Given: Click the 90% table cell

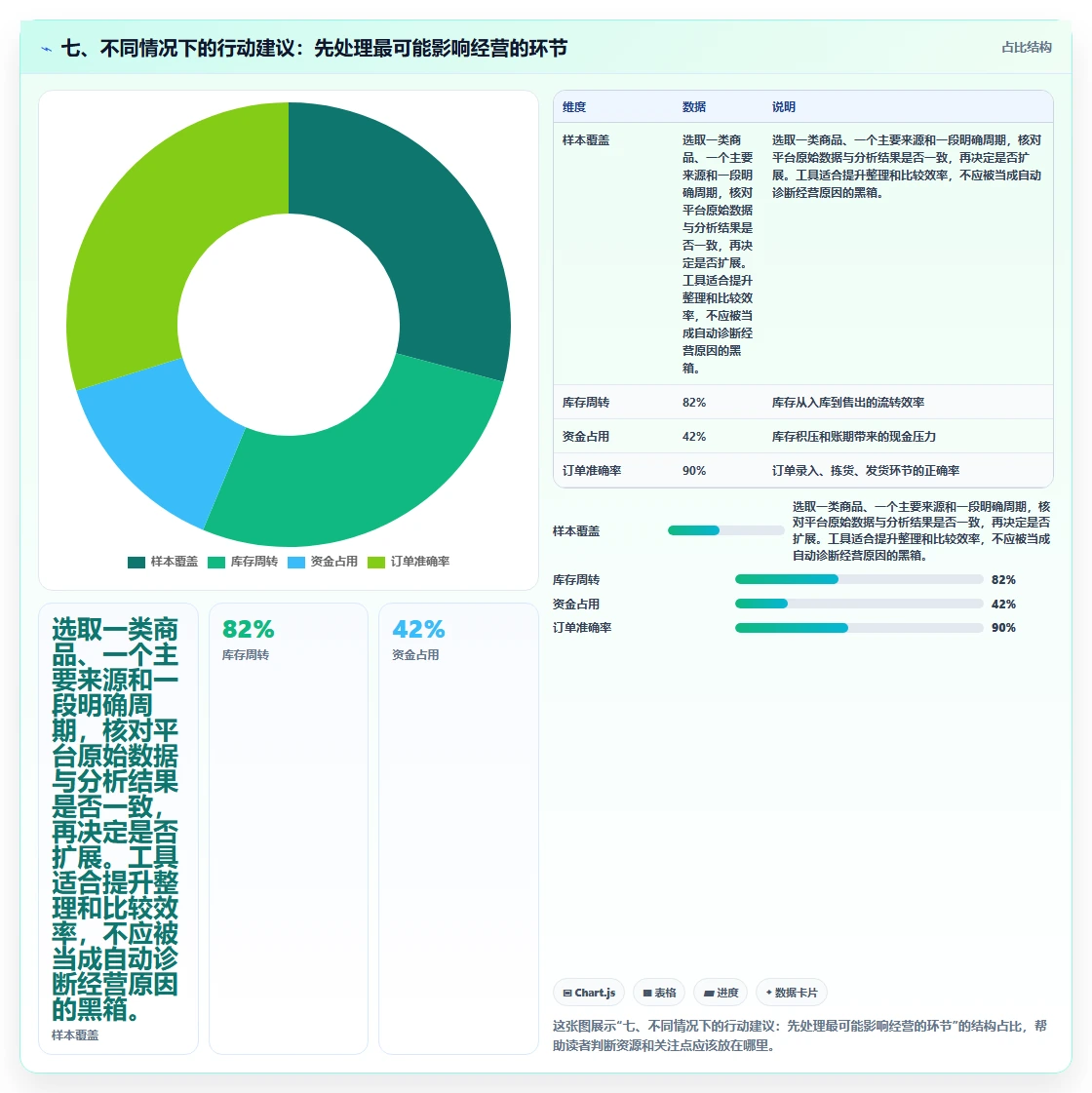Looking at the screenshot, I should coord(694,471).
